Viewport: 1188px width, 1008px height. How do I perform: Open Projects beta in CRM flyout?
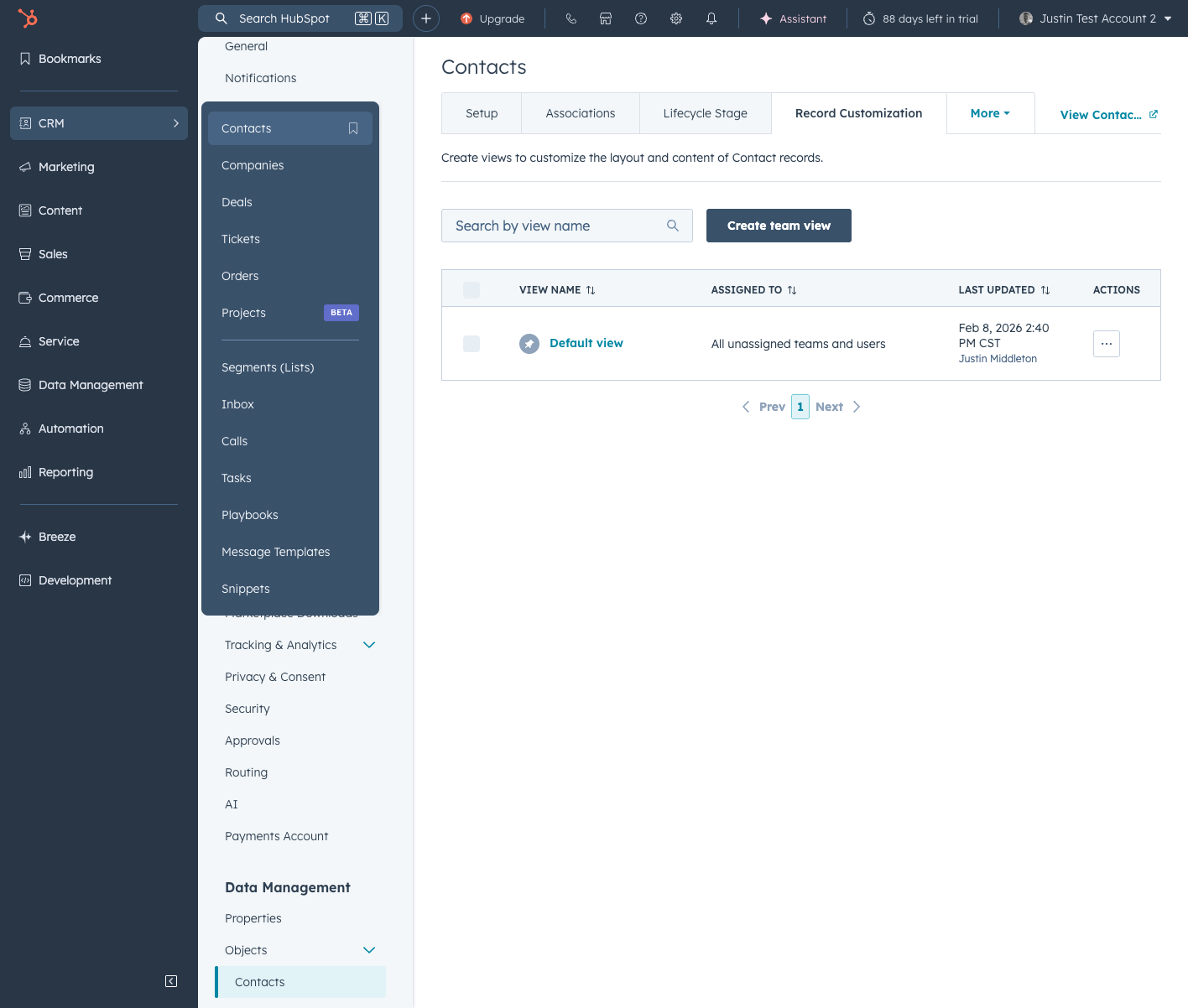290,313
